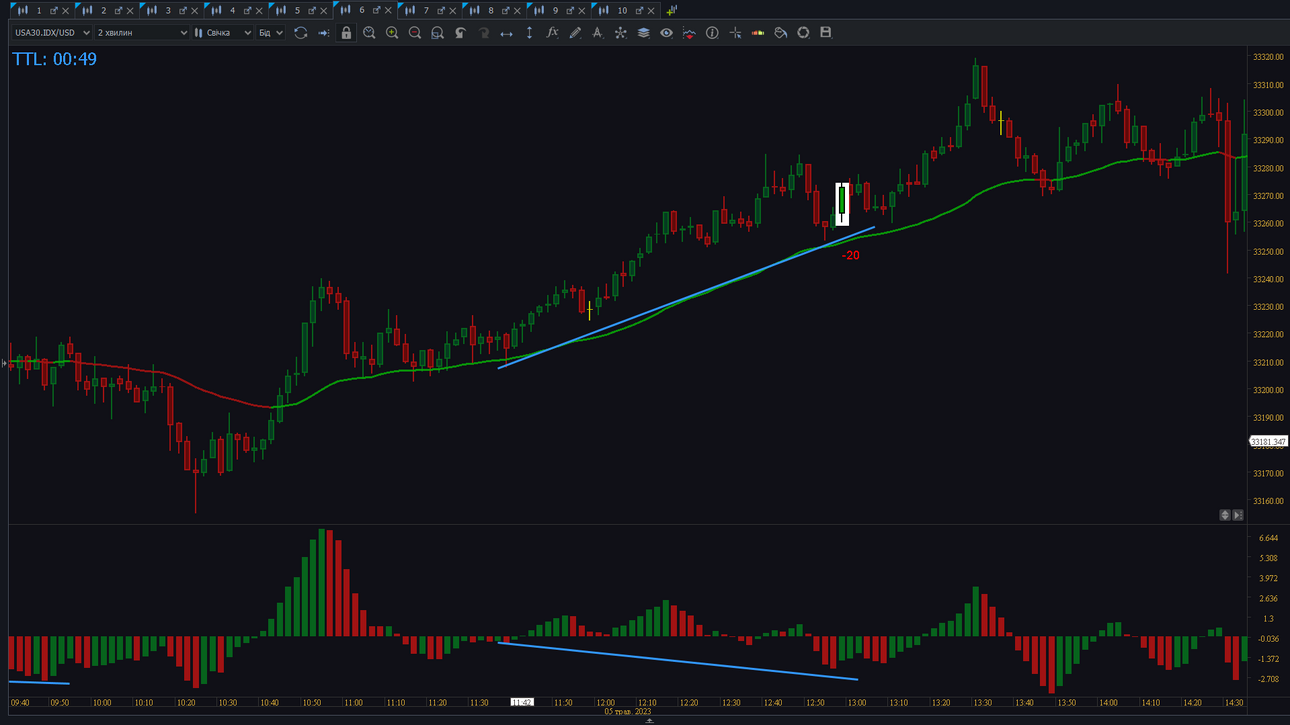Open the USA30.IDX/USD instrument dropdown
Image resolution: width=1290 pixels, height=725 pixels.
click(x=52, y=33)
